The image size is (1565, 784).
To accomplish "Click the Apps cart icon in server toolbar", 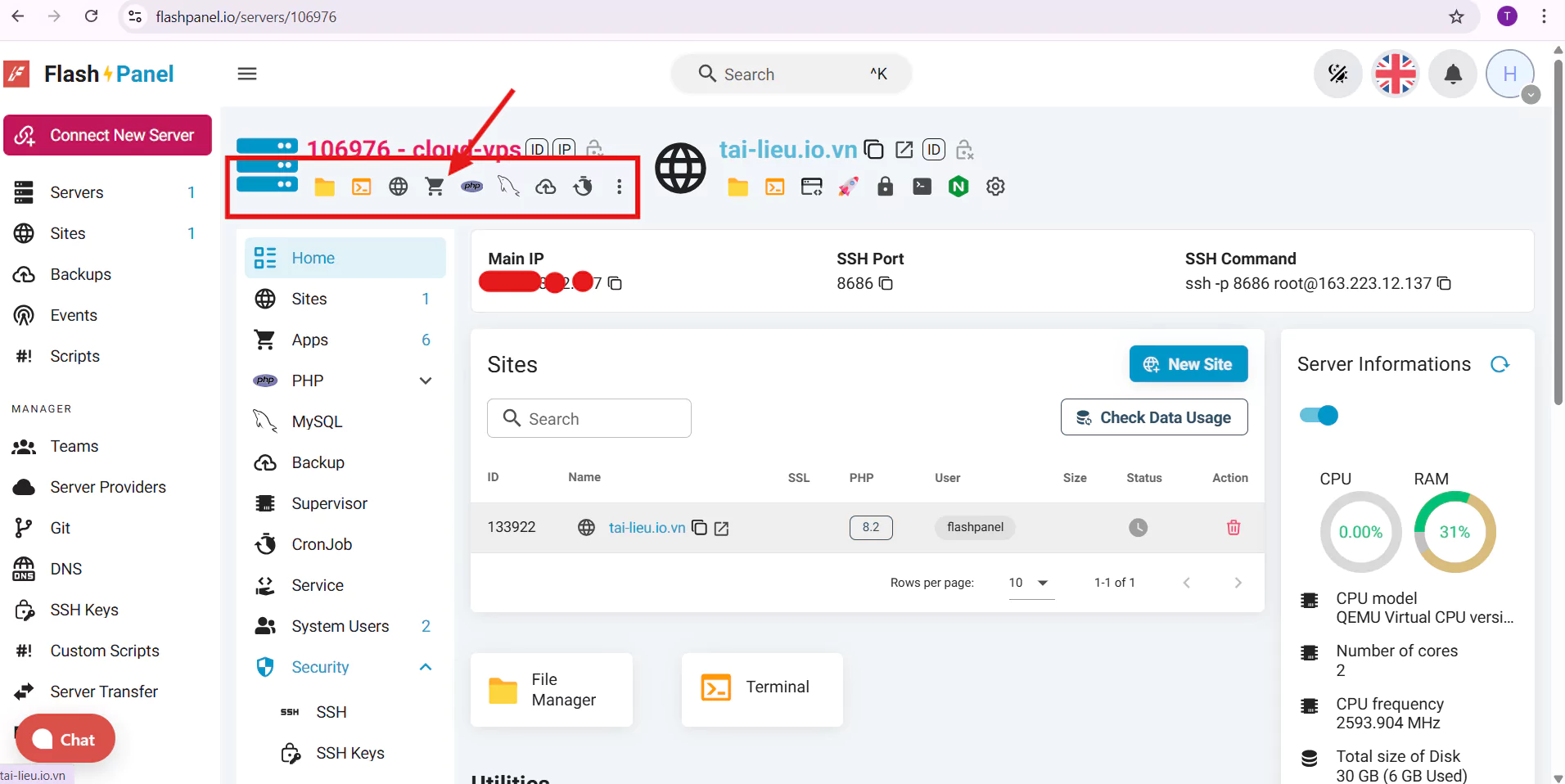I will (x=435, y=187).
